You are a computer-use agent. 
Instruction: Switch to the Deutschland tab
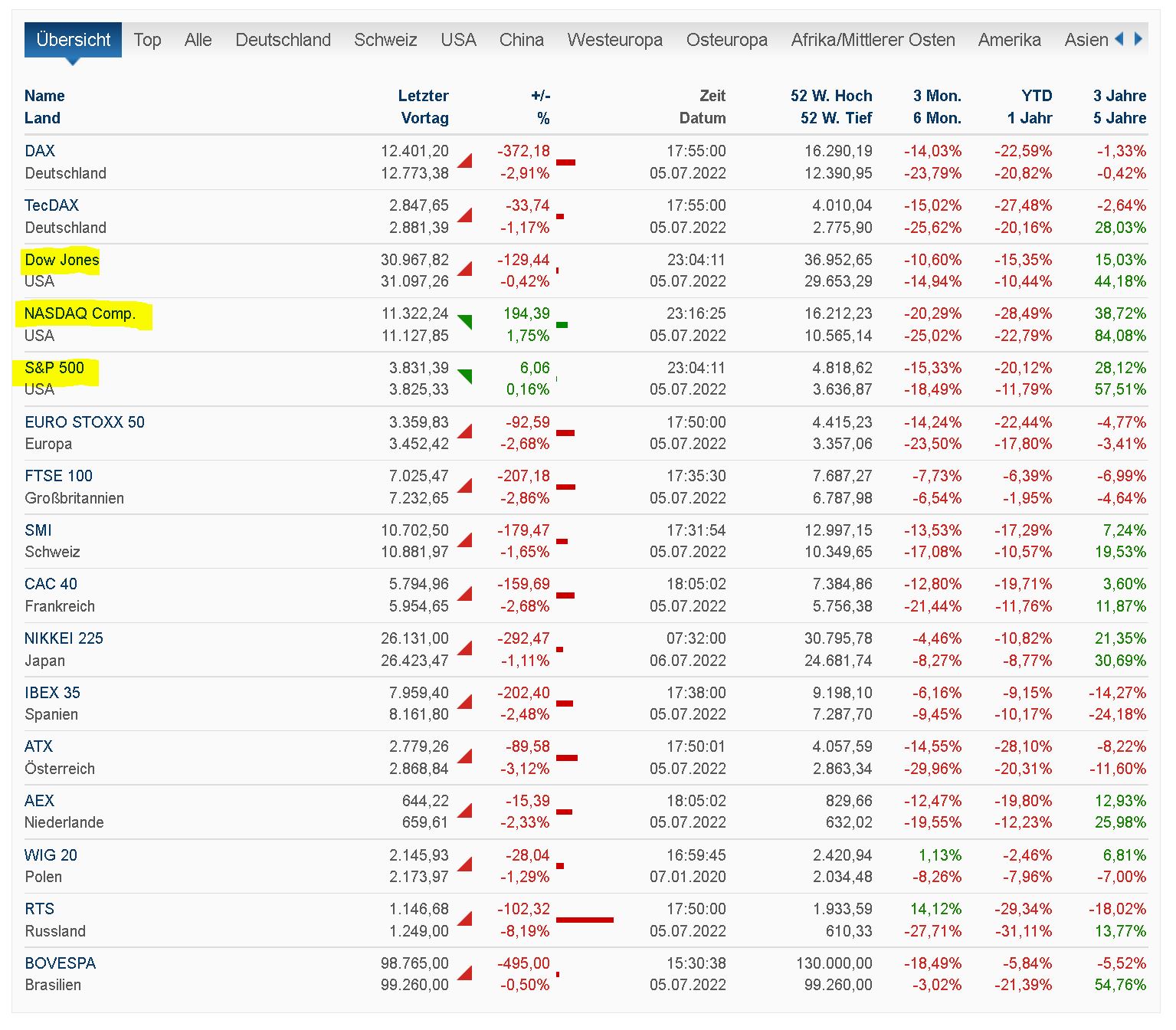click(x=283, y=40)
